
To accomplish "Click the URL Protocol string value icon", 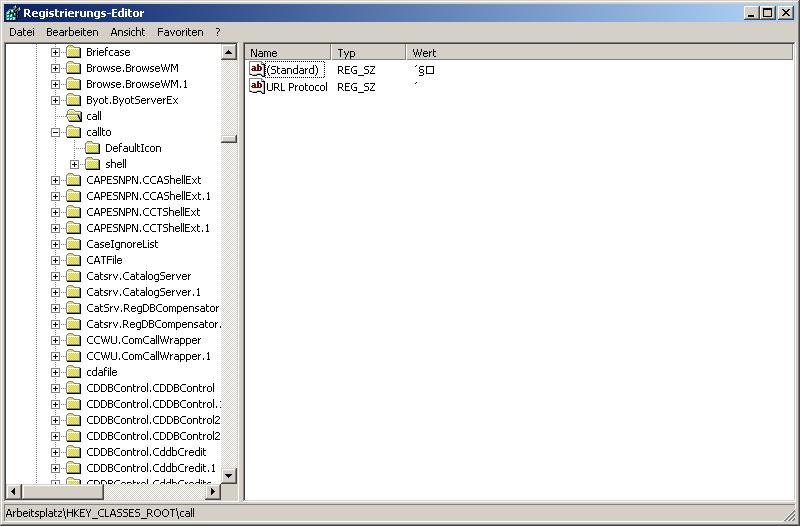I will pyautogui.click(x=257, y=87).
